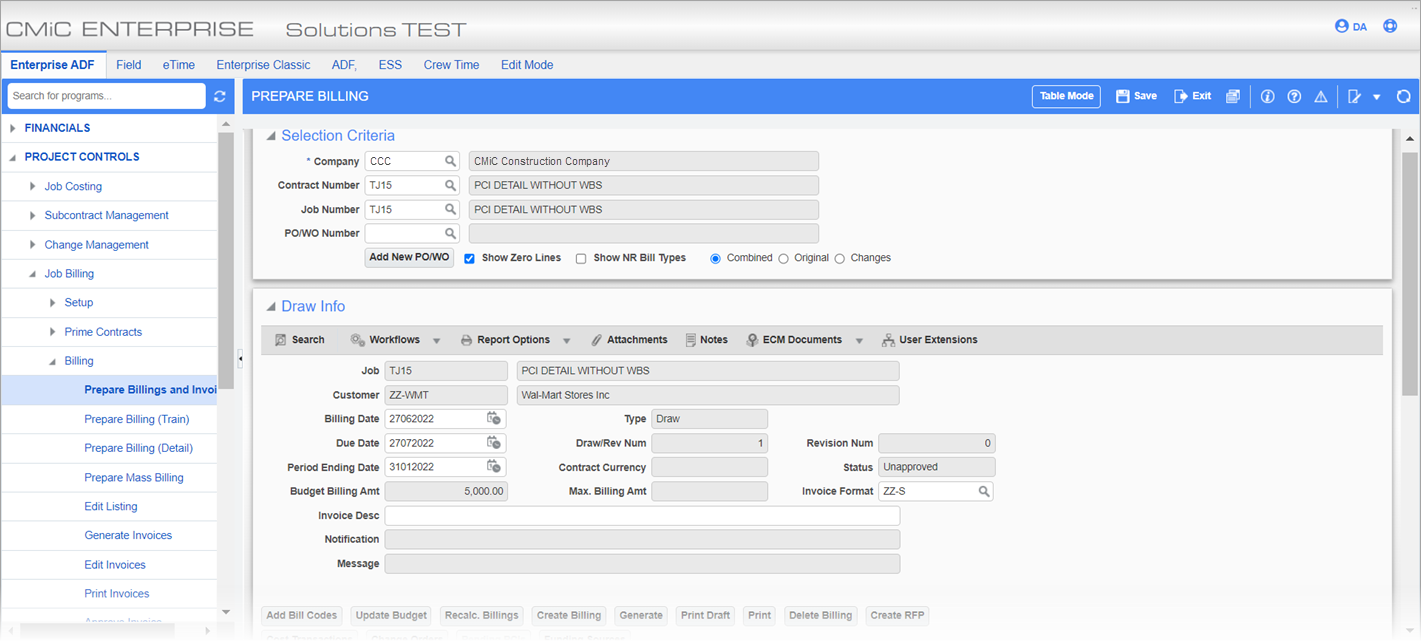The width and height of the screenshot is (1421, 642).
Task: Click the search for programs field
Action: (106, 96)
